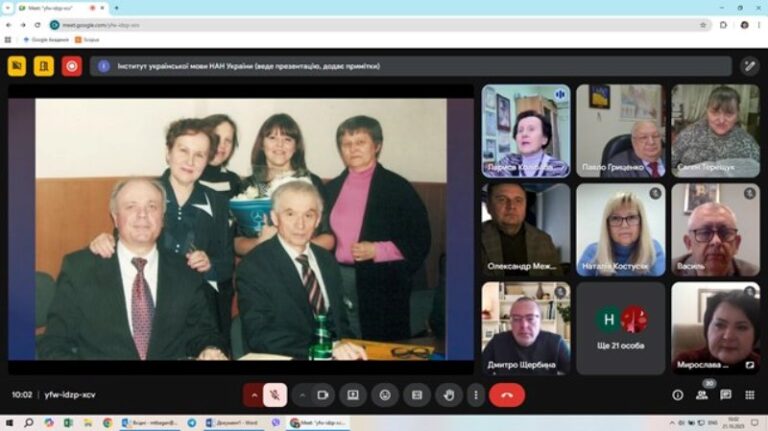Turn on captions in the call bar

coord(417,395)
